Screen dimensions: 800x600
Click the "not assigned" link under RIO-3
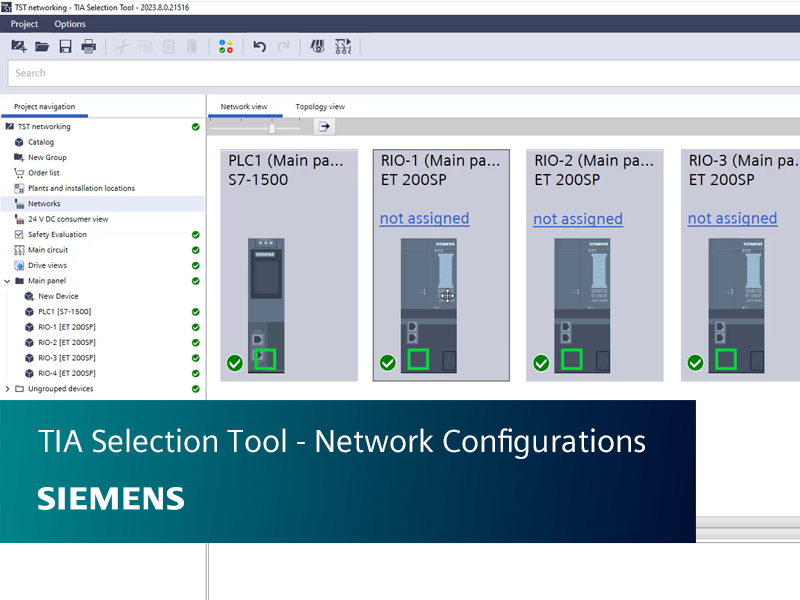point(732,218)
